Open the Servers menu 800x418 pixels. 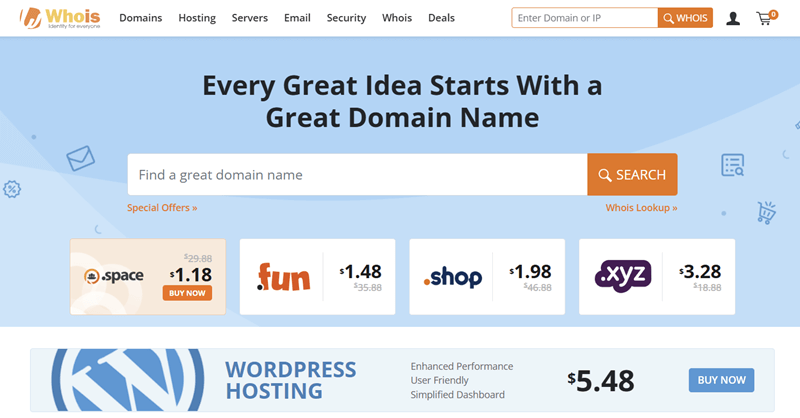[x=249, y=18]
